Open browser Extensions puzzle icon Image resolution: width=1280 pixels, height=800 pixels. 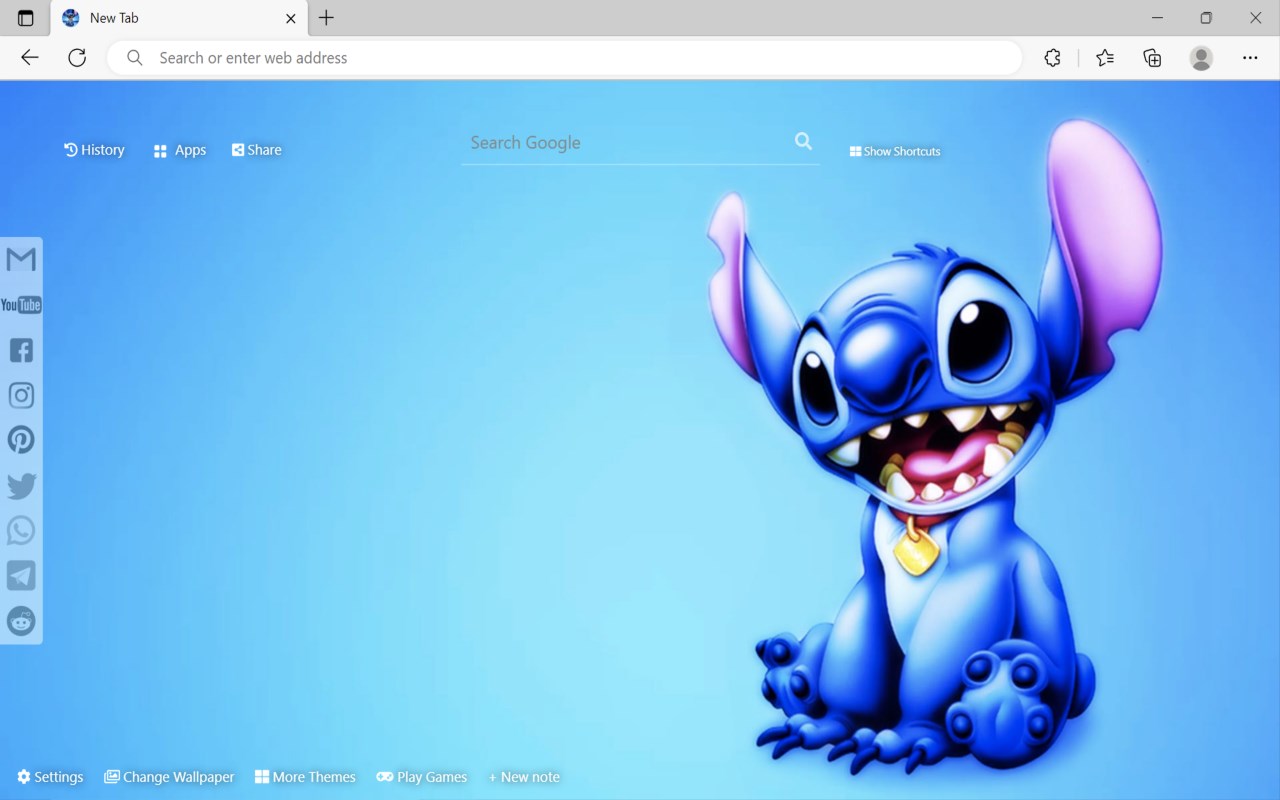[x=1052, y=58]
